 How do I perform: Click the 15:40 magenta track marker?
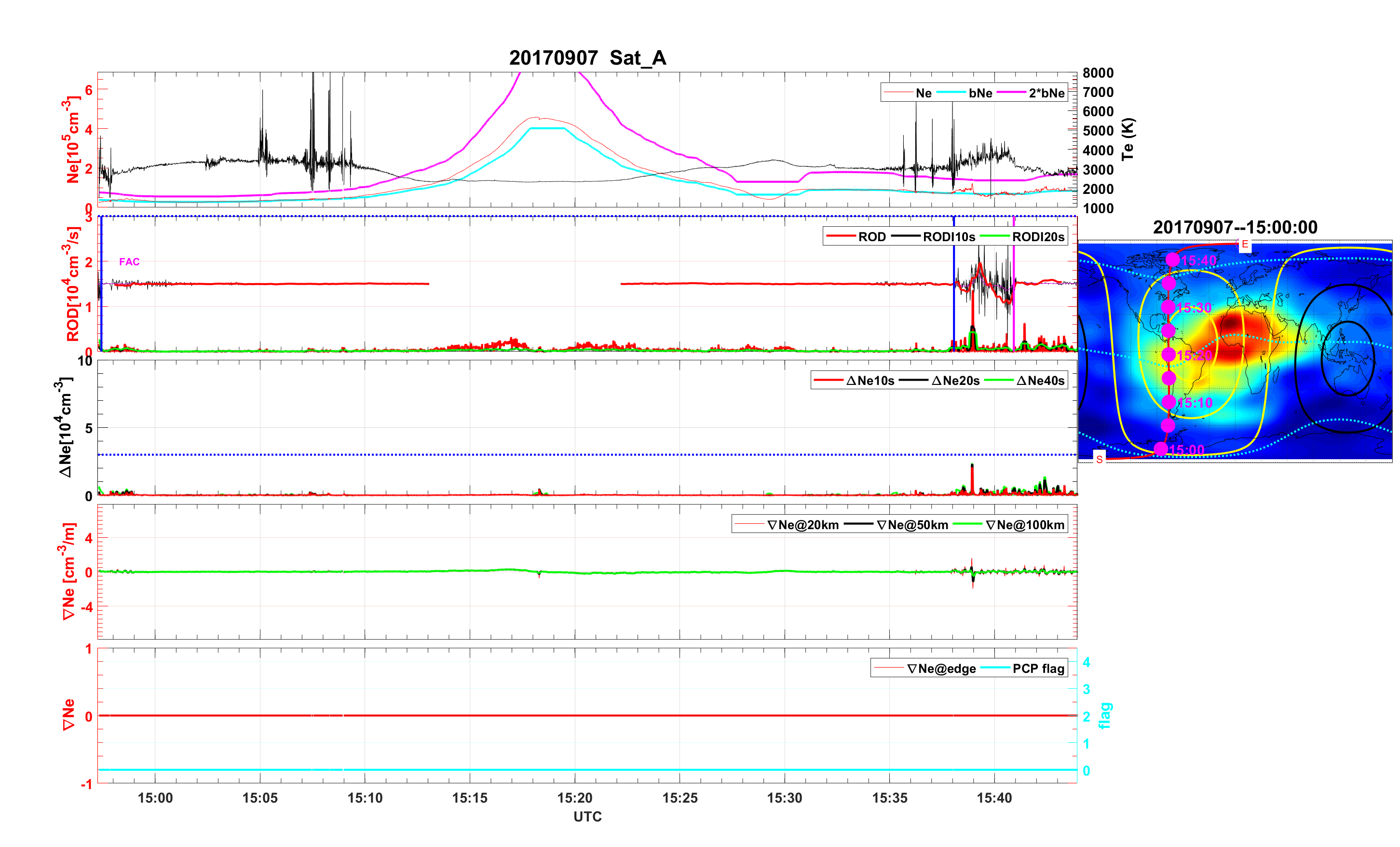(x=1172, y=260)
